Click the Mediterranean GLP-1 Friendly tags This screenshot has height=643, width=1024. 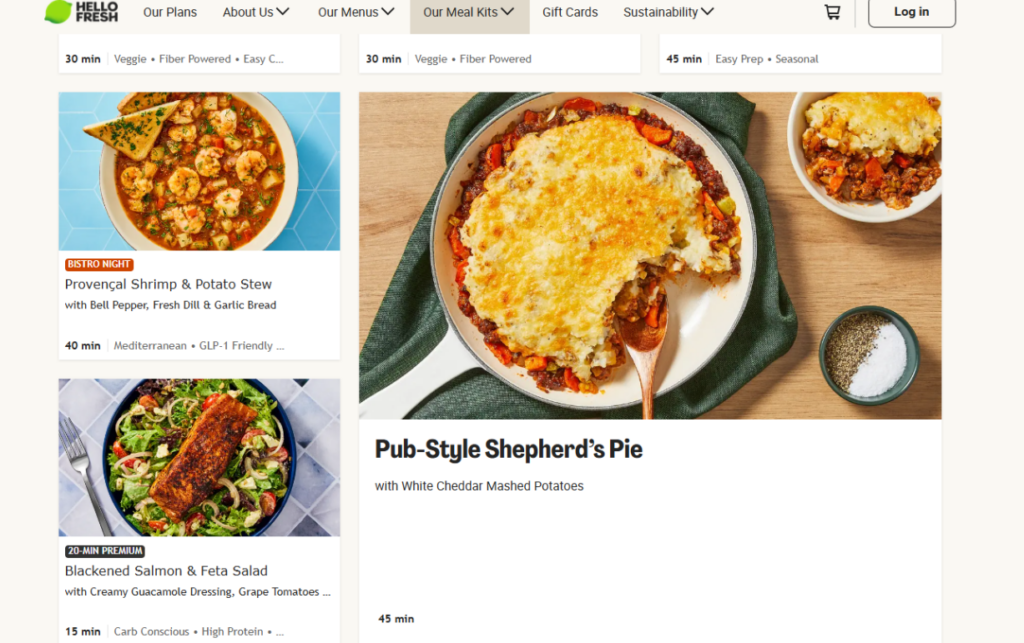[x=199, y=346]
